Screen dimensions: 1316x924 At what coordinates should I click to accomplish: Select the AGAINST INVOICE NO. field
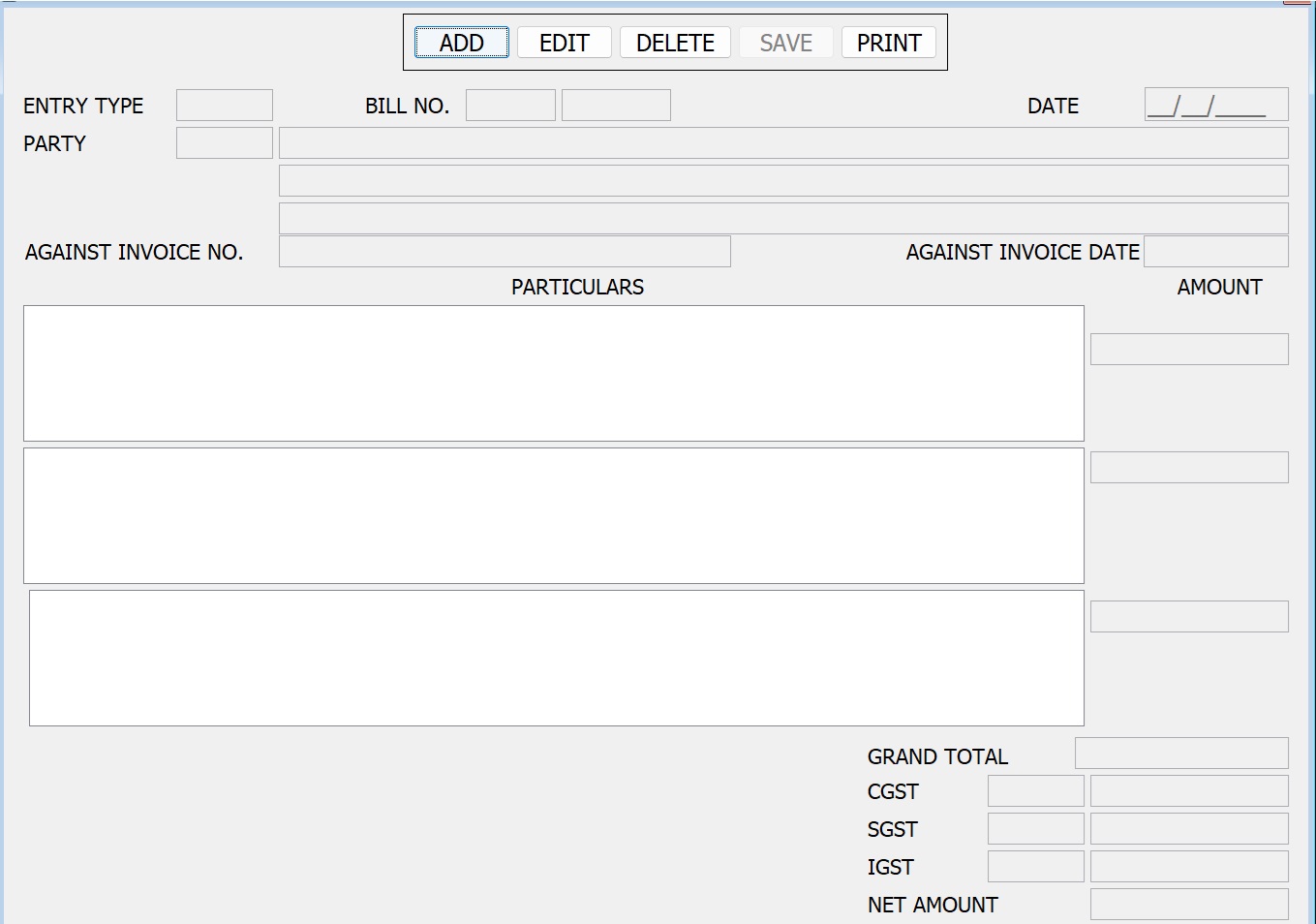(505, 252)
